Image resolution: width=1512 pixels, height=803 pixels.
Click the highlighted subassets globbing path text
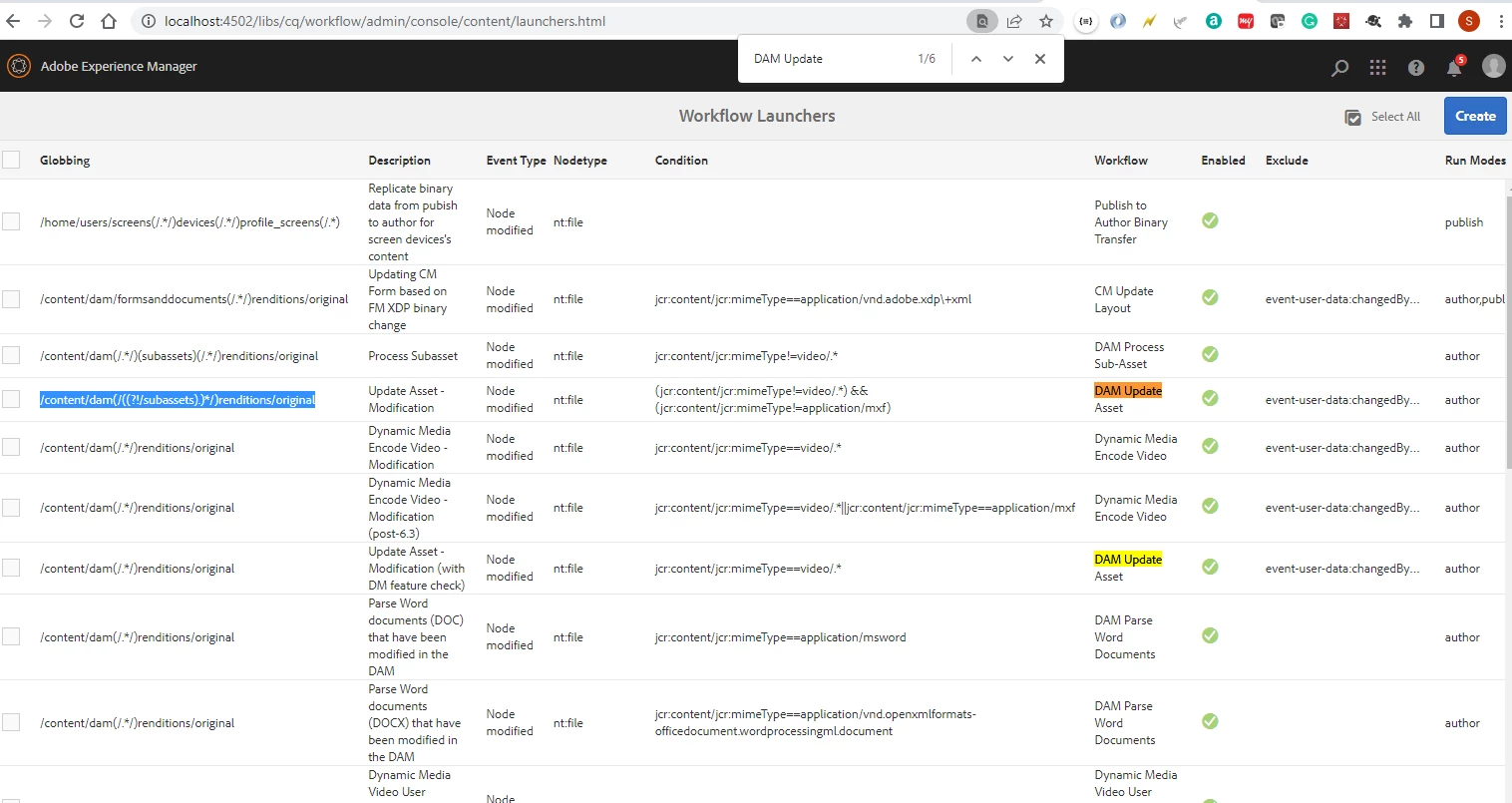tap(178, 400)
